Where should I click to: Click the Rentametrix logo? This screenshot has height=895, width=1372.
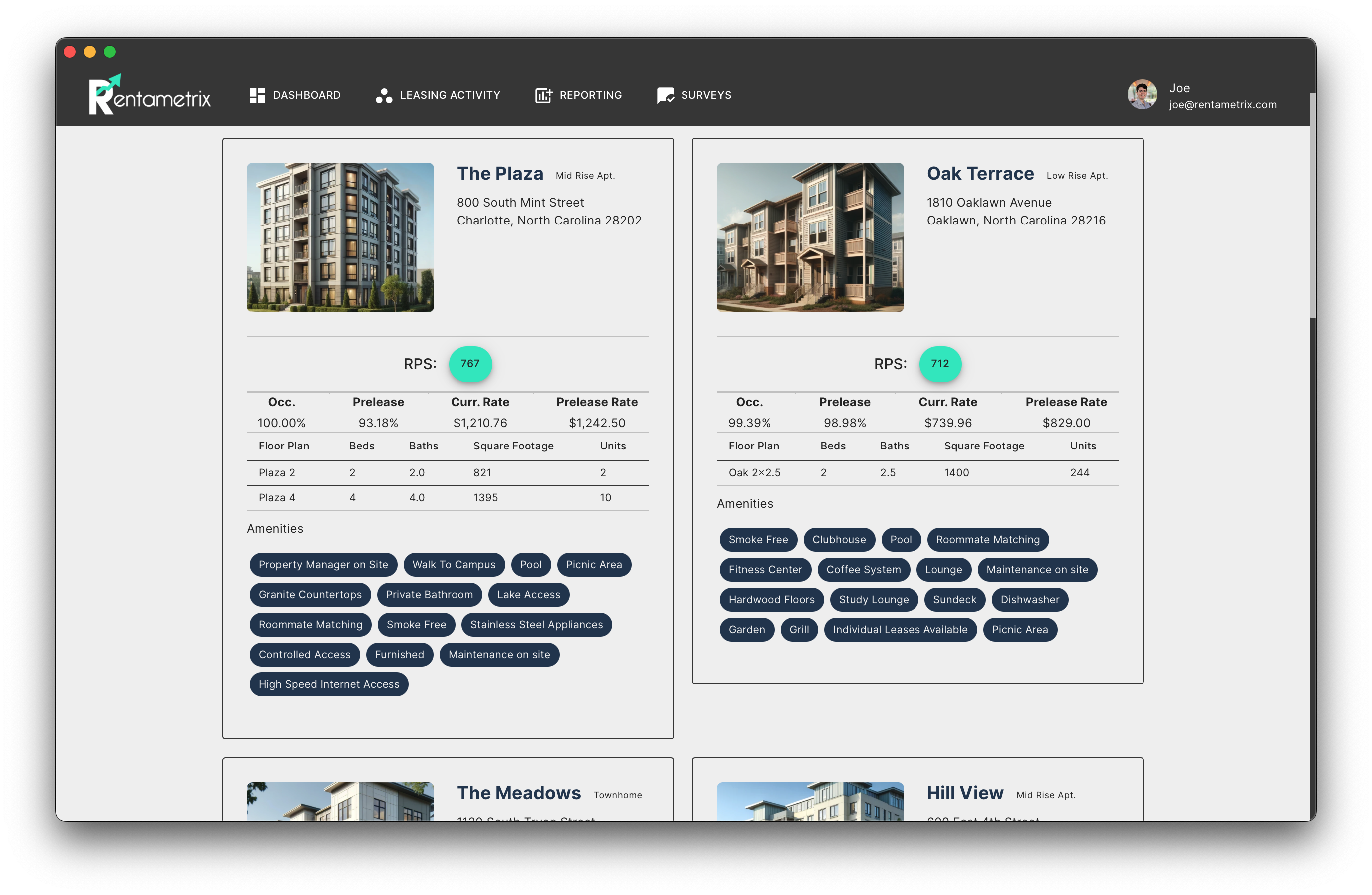click(x=149, y=95)
